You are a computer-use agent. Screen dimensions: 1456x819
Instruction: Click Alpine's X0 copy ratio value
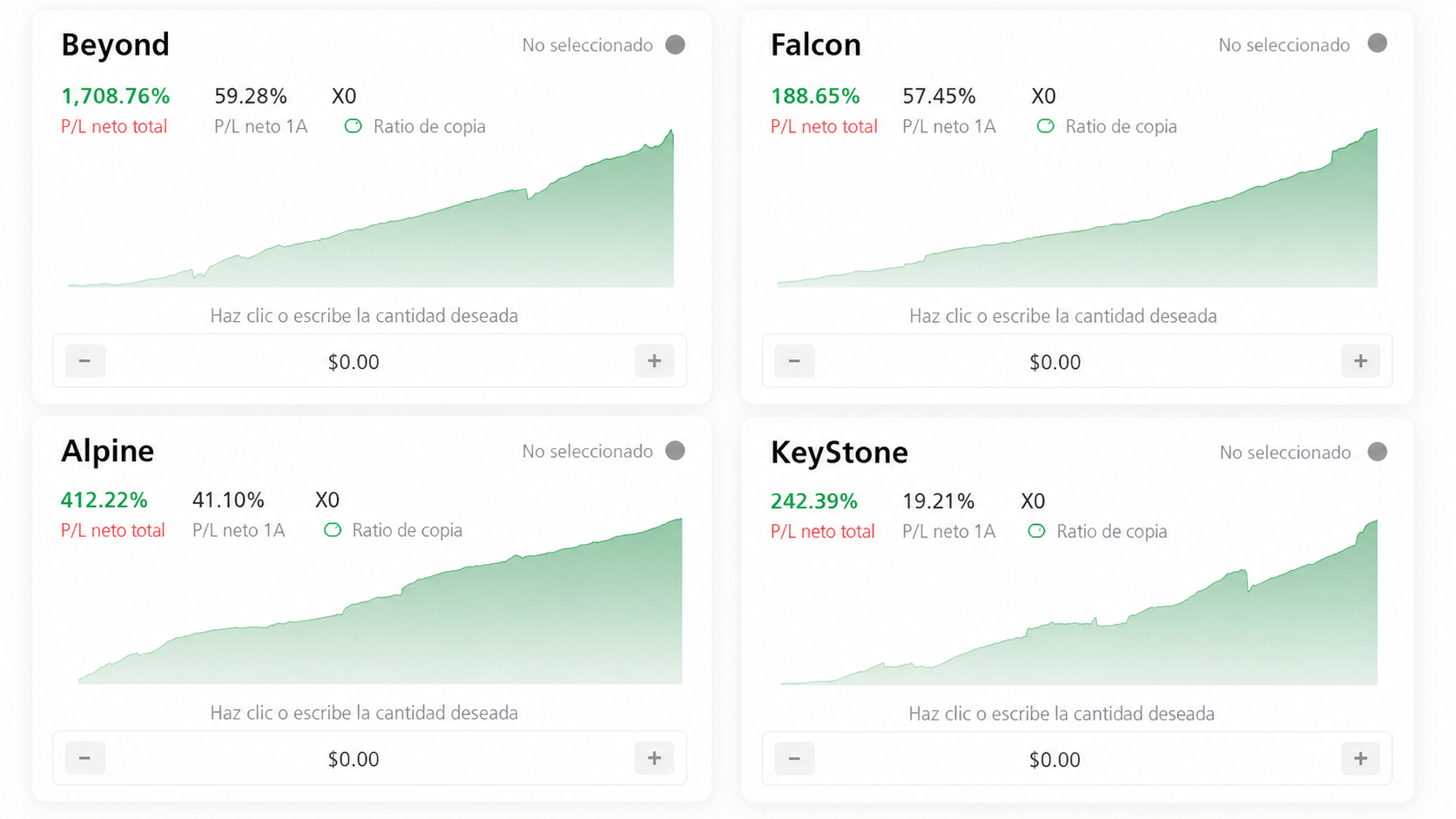click(327, 500)
